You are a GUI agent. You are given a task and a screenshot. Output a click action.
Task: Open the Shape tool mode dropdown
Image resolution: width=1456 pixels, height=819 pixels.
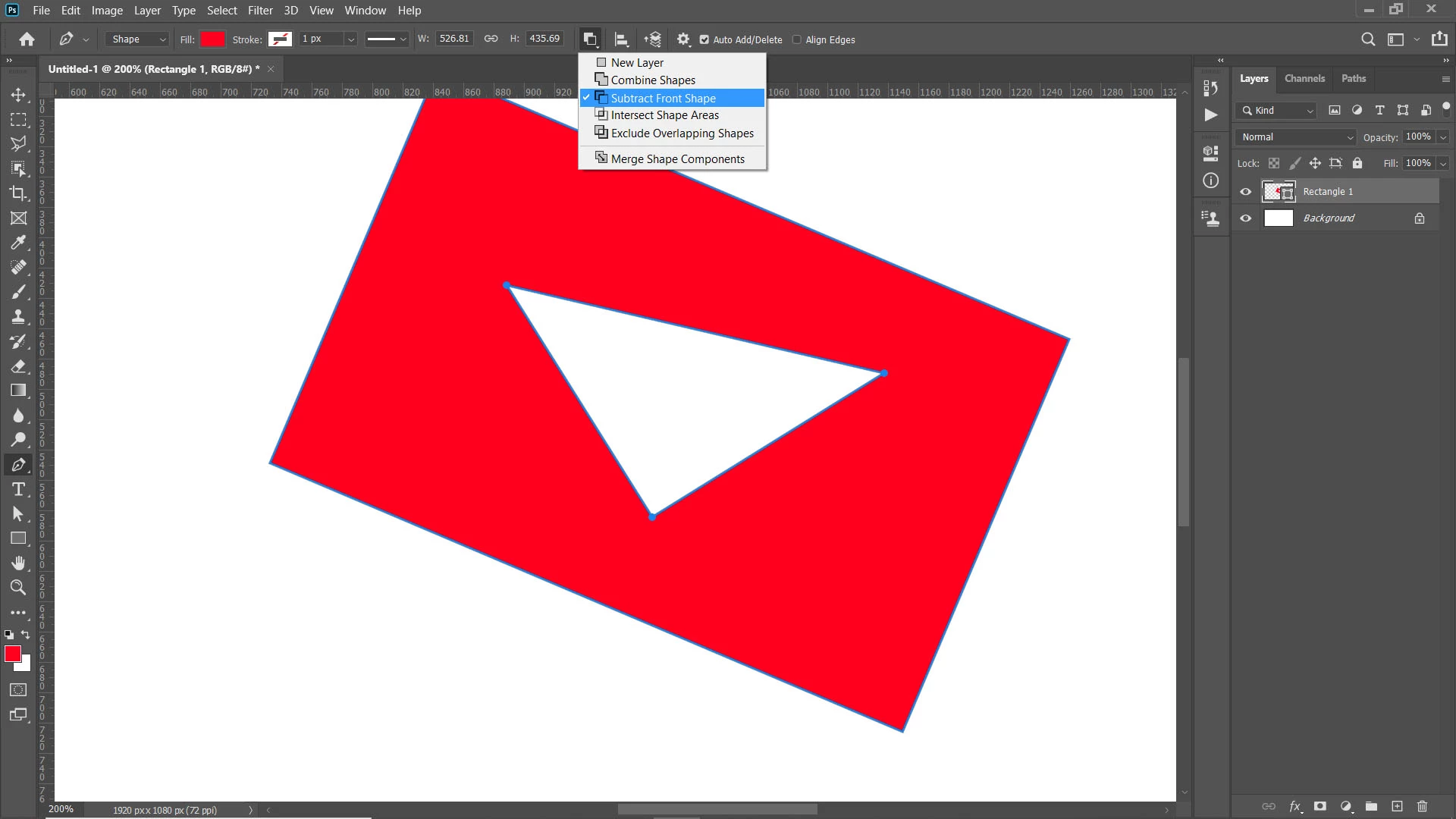pyautogui.click(x=138, y=39)
